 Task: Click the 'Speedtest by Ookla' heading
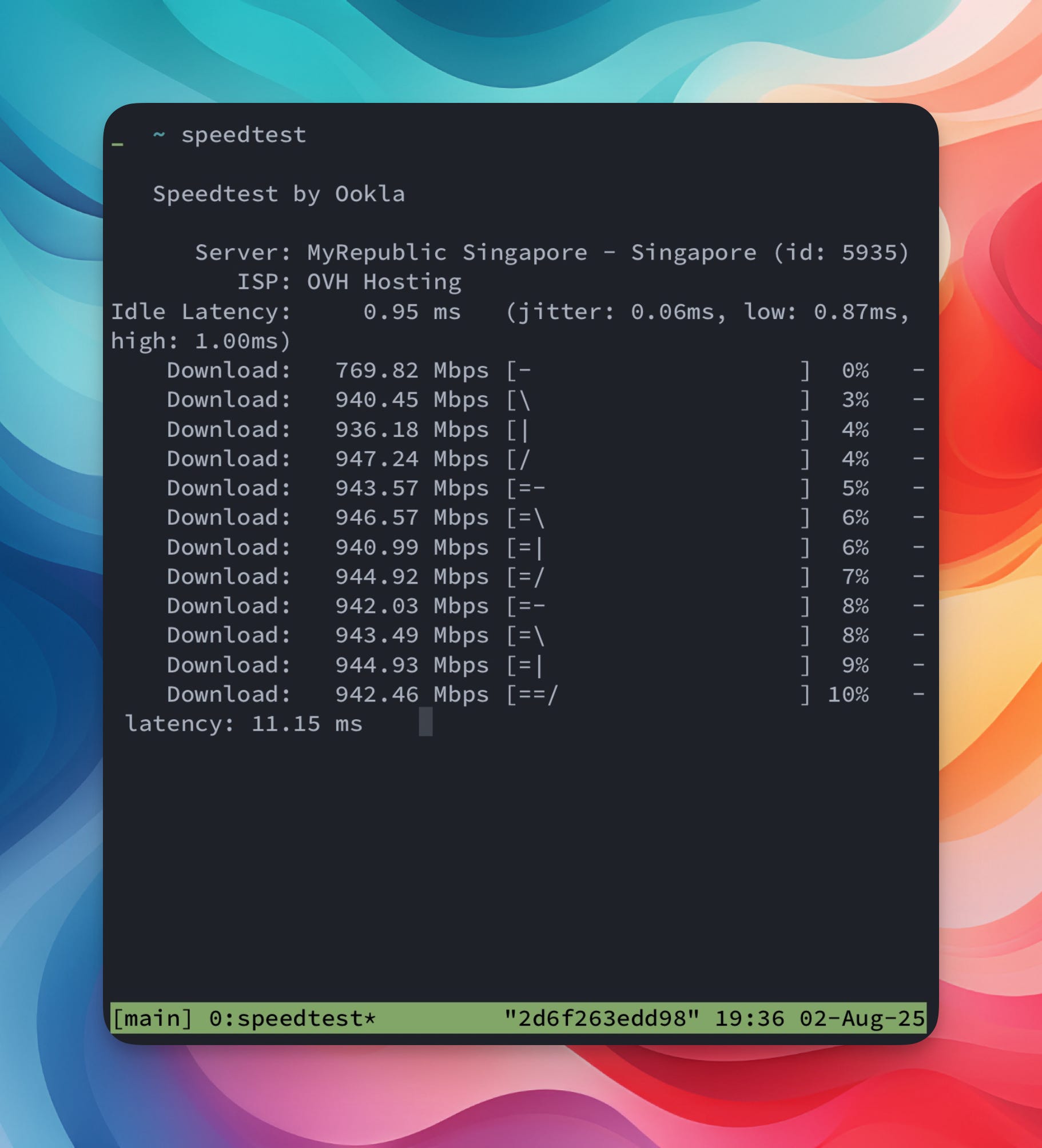(x=279, y=194)
